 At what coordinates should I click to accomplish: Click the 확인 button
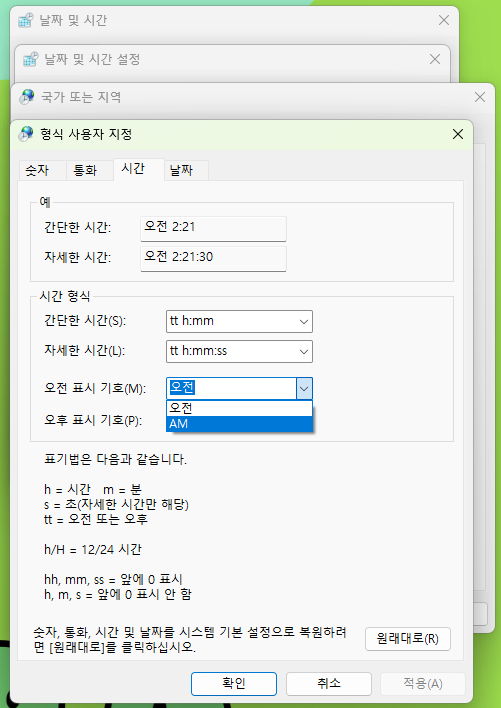coord(234,684)
